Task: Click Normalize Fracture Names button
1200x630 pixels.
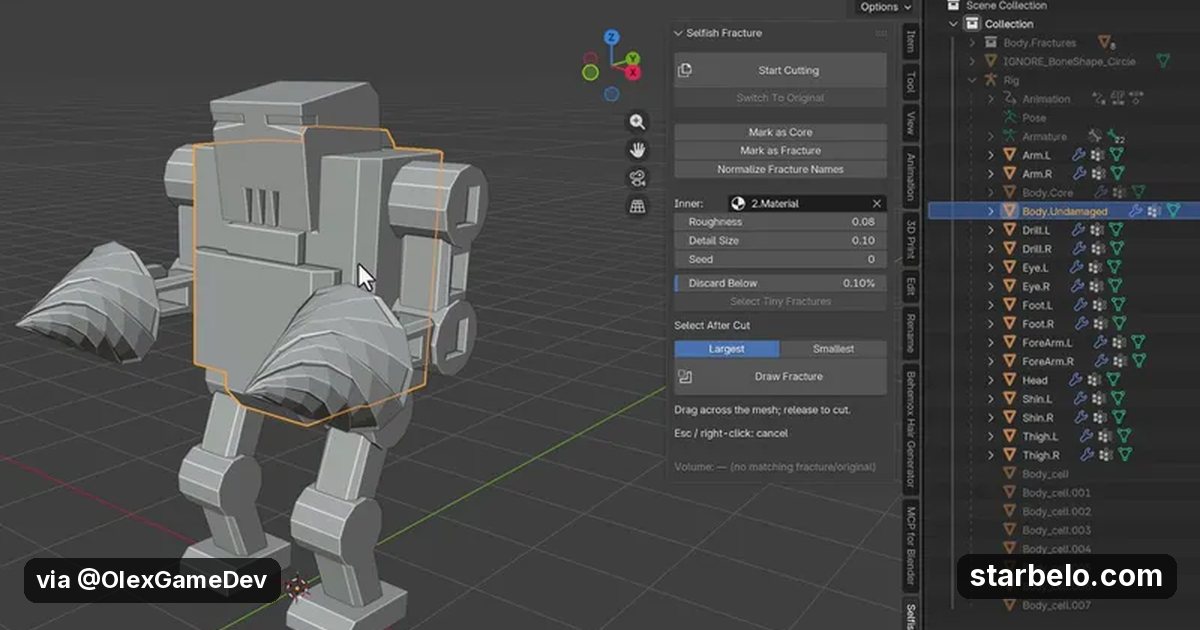Action: point(780,169)
